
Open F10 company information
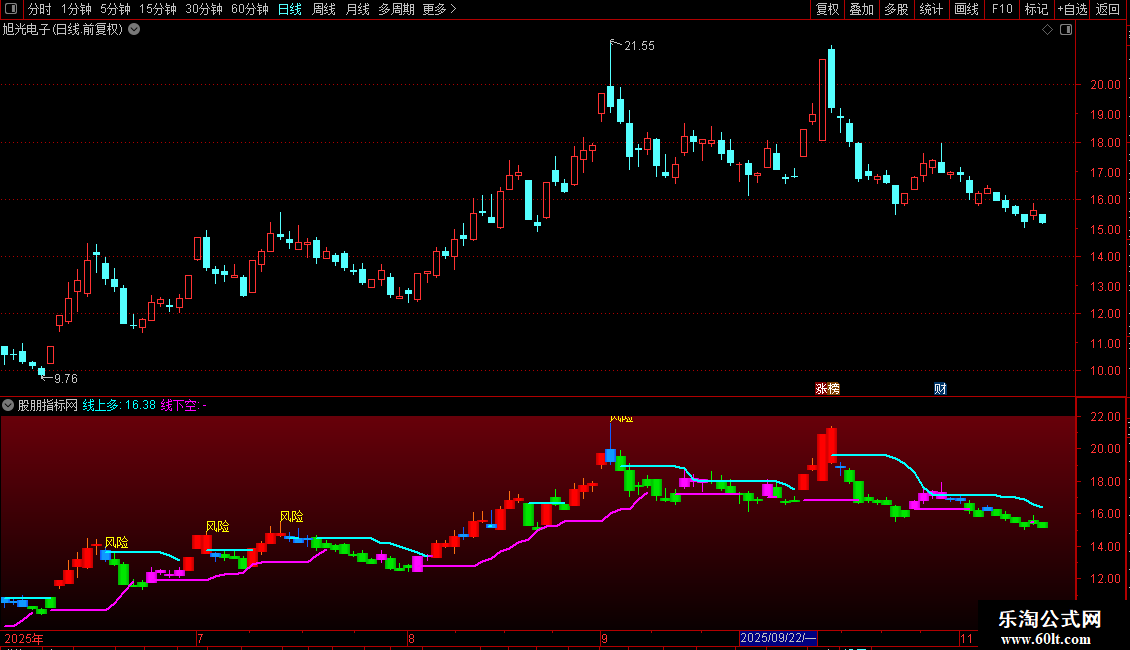(1002, 9)
